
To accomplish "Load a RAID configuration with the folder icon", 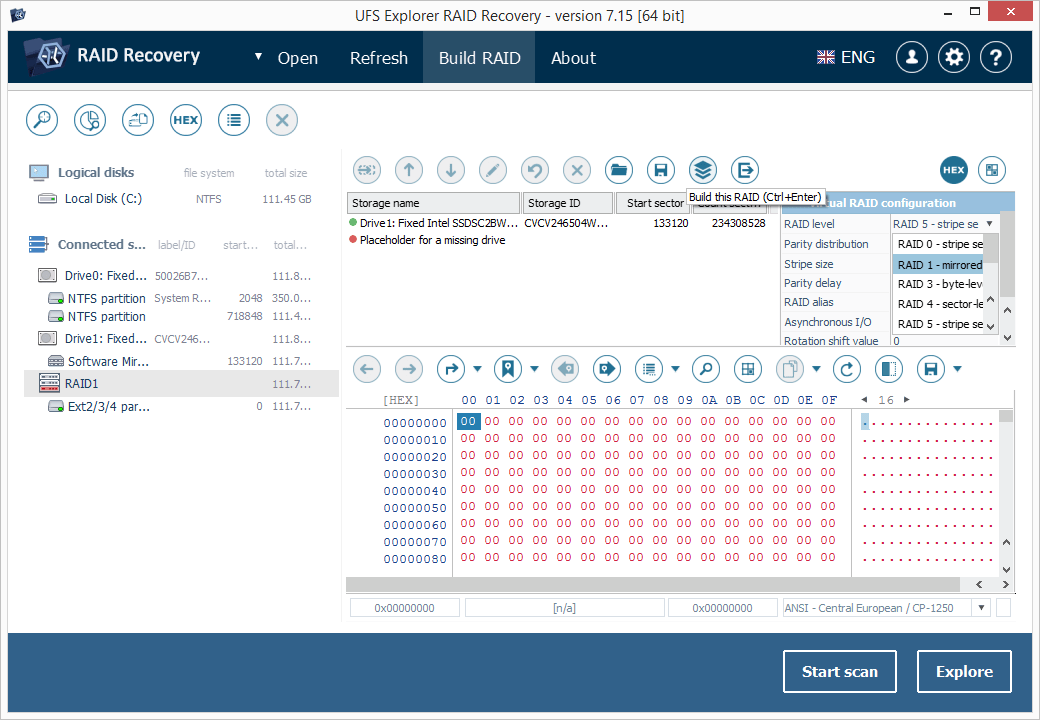I will (619, 170).
